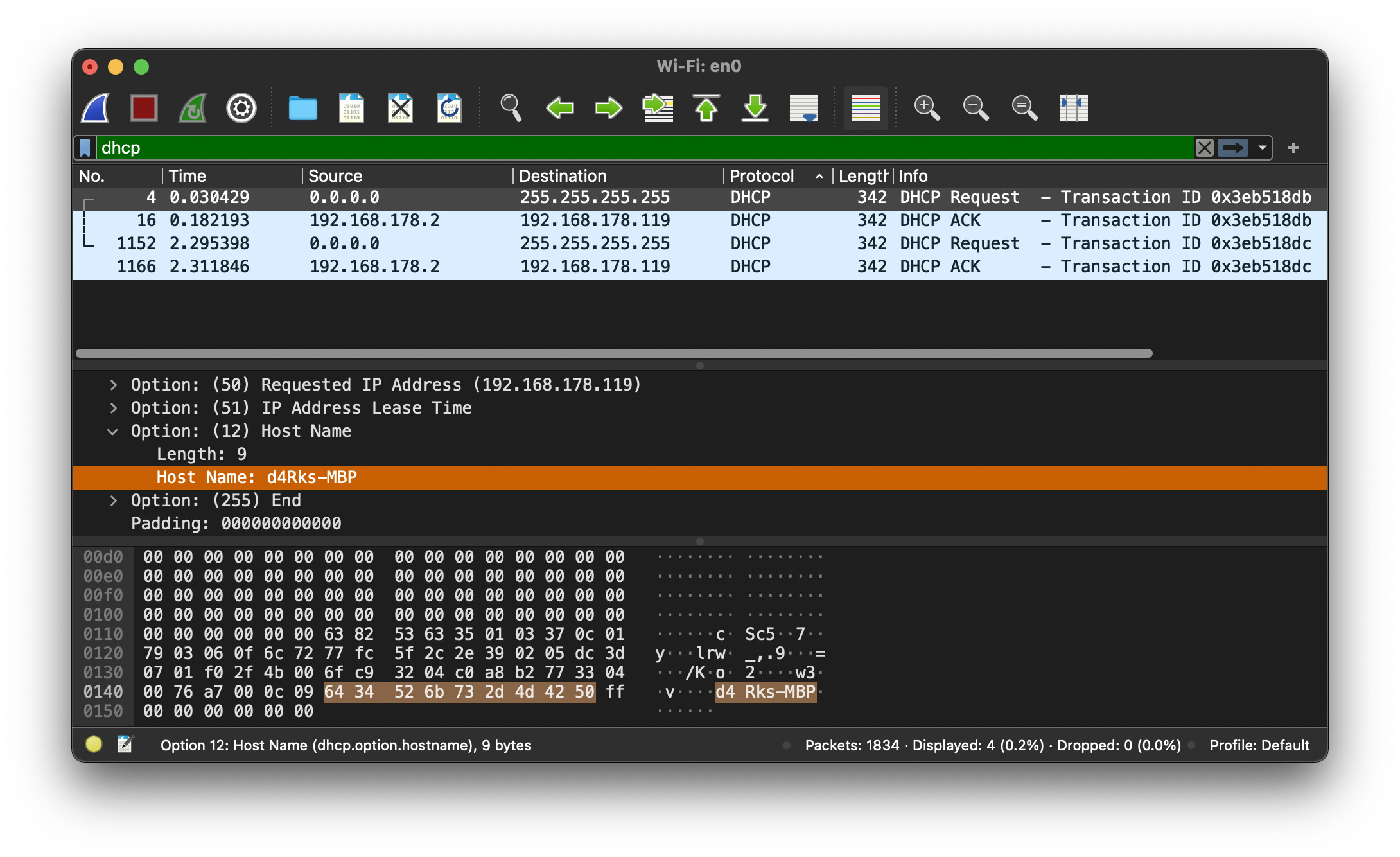Restart the current capture

pyautogui.click(x=193, y=108)
